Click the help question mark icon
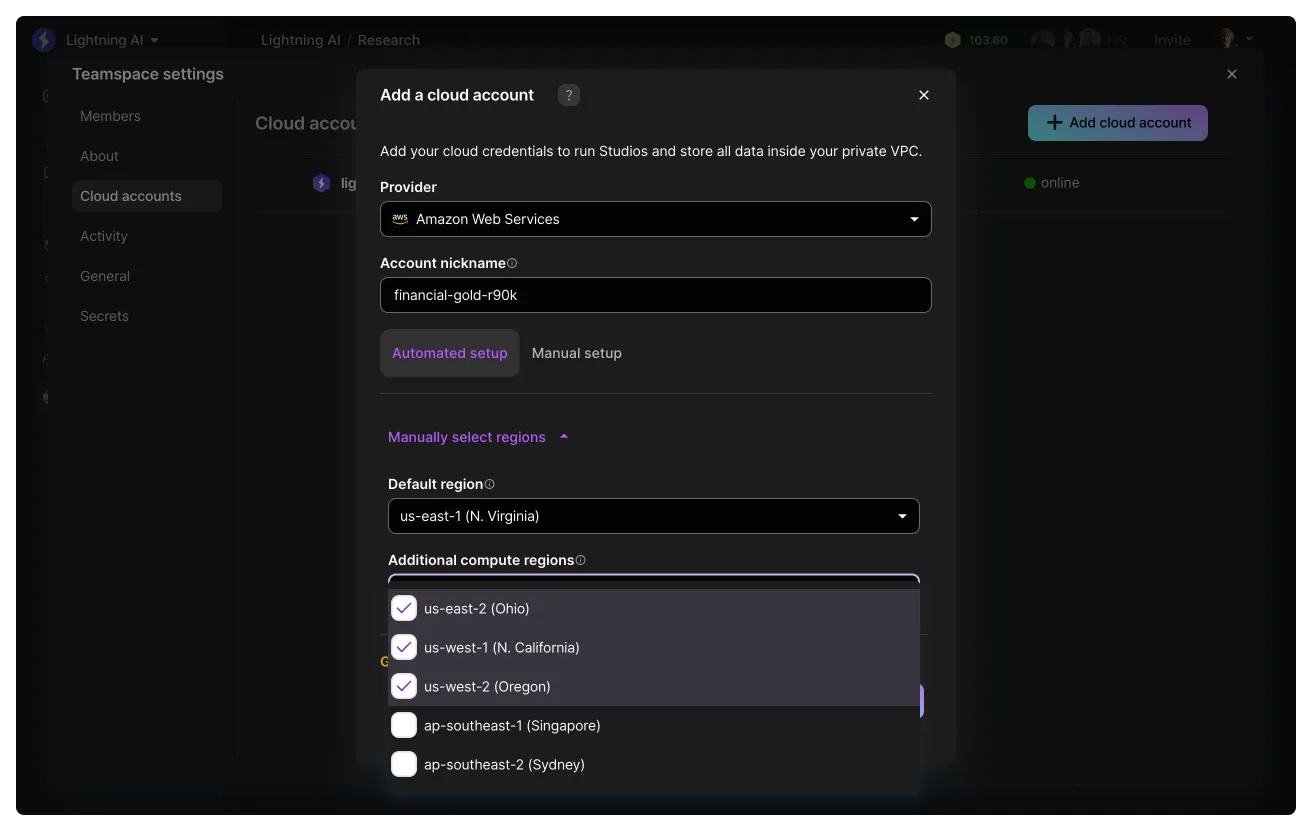Viewport: 1312px width, 831px height. point(569,95)
